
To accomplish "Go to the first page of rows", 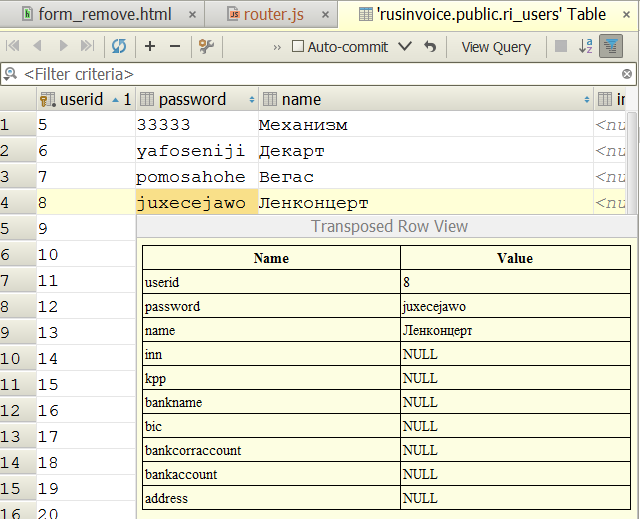I will point(13,47).
